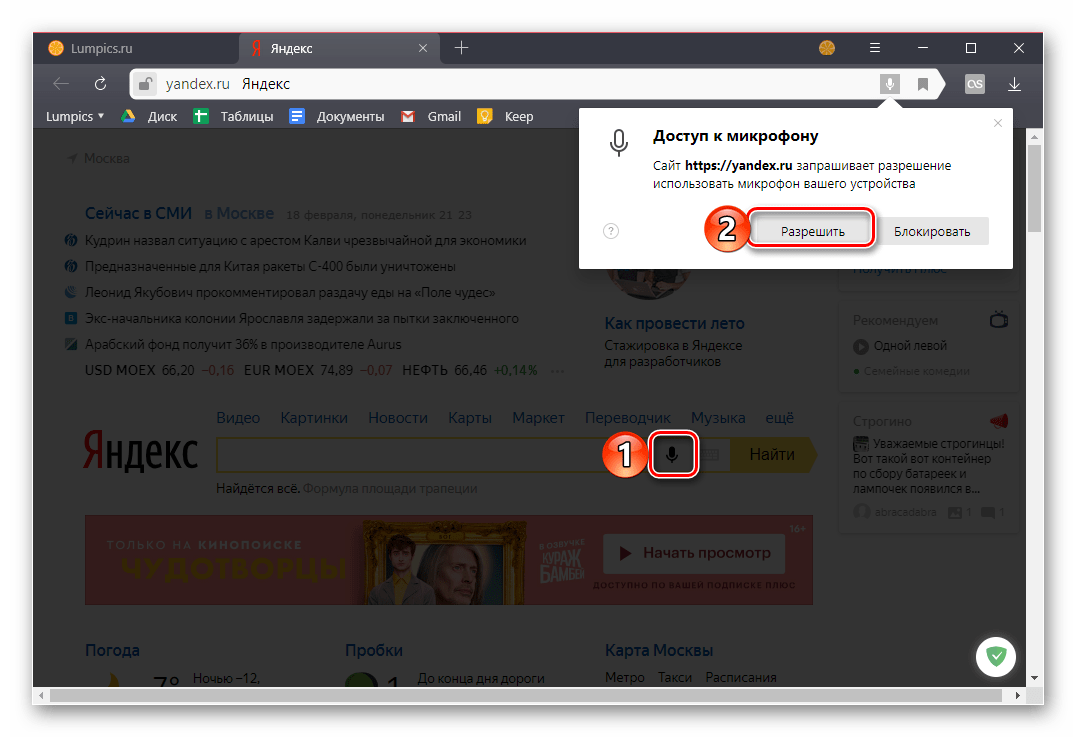Expand the Lumpics bookmarks folder
This screenshot has height=737, width=1076.
[75, 117]
